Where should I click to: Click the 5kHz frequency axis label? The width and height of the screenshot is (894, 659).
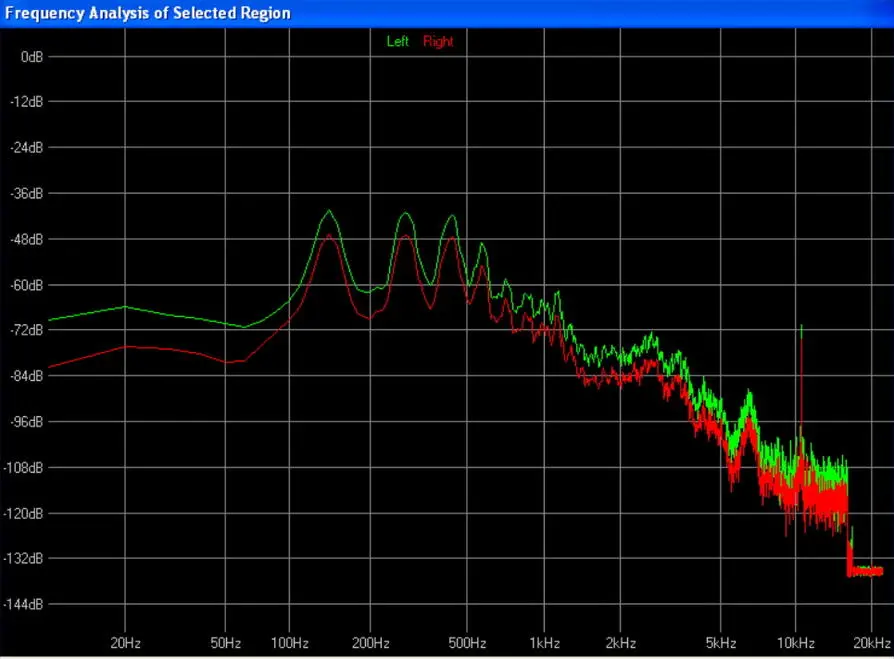pos(721,642)
